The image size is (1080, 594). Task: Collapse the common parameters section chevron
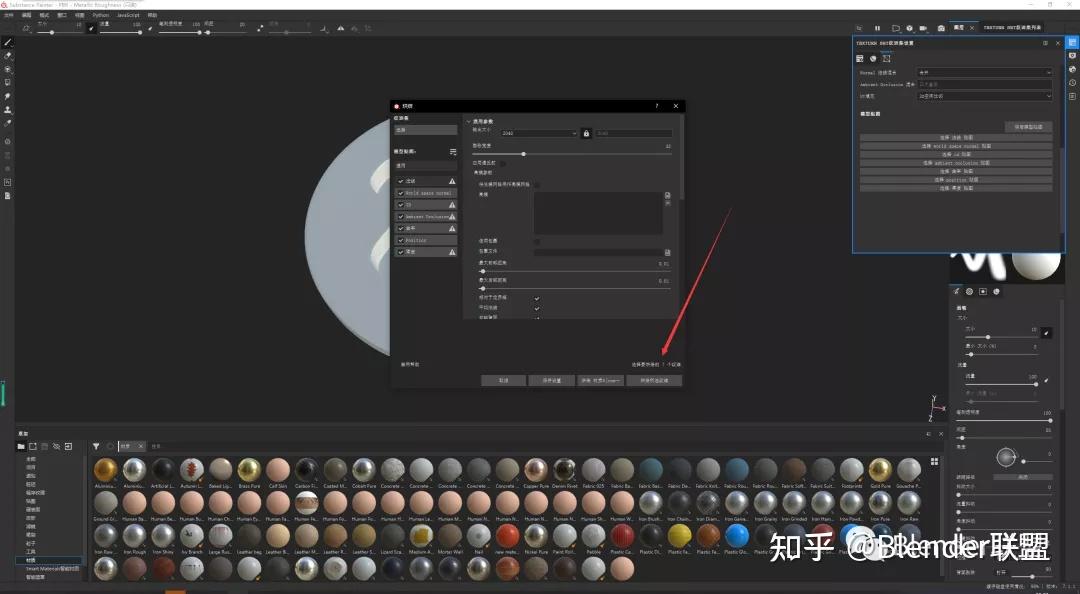pyautogui.click(x=468, y=121)
